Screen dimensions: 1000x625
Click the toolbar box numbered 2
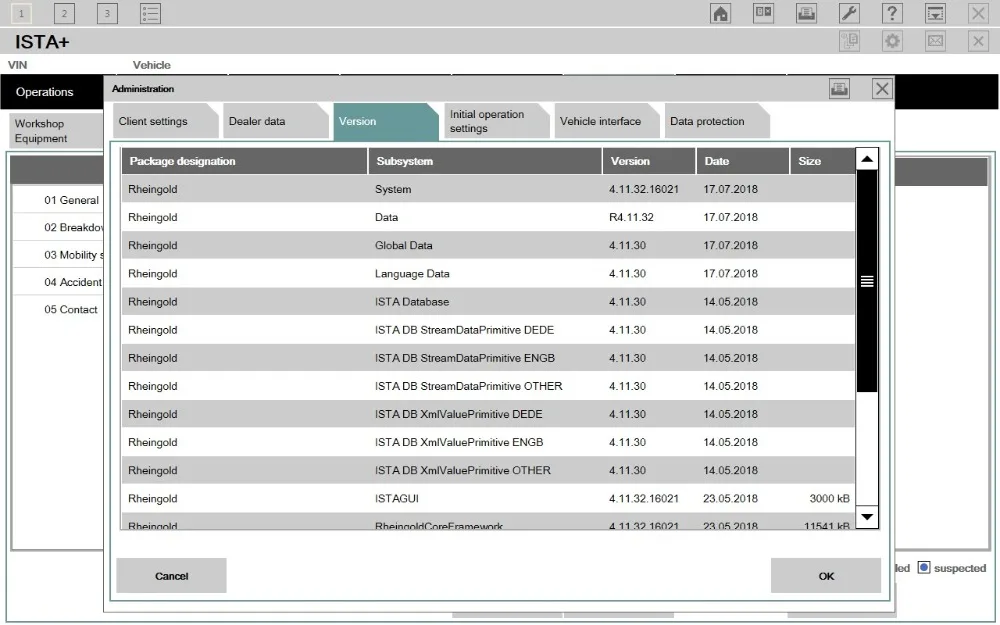point(64,13)
